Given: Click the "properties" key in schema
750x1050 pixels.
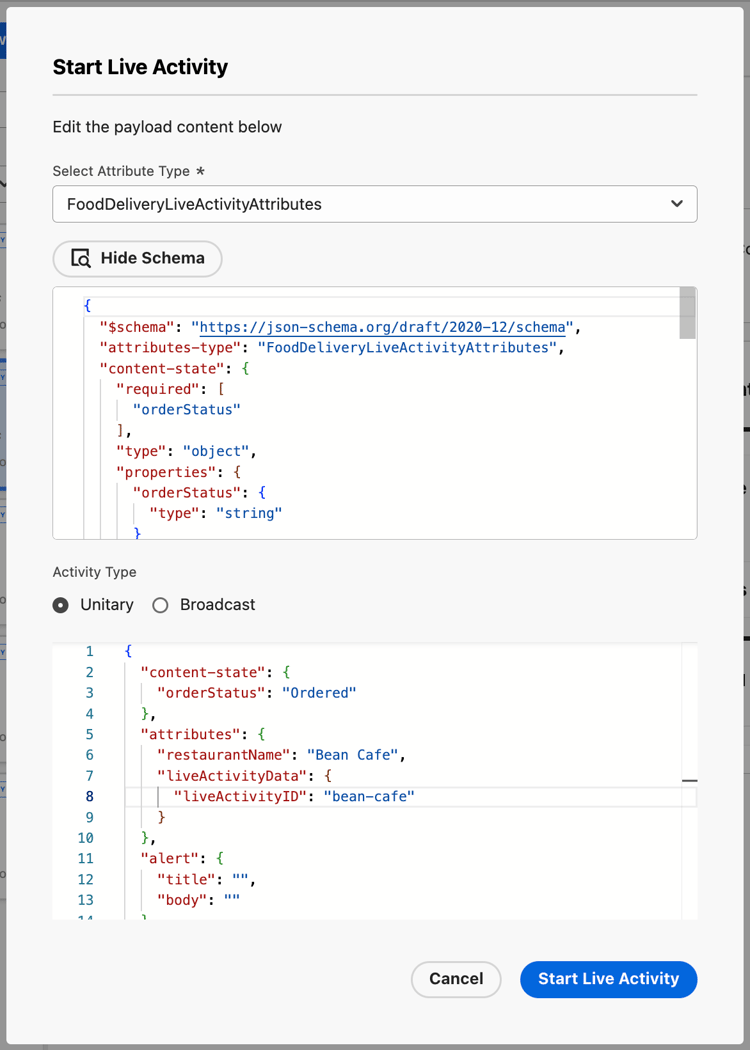Looking at the screenshot, I should pyautogui.click(x=165, y=472).
